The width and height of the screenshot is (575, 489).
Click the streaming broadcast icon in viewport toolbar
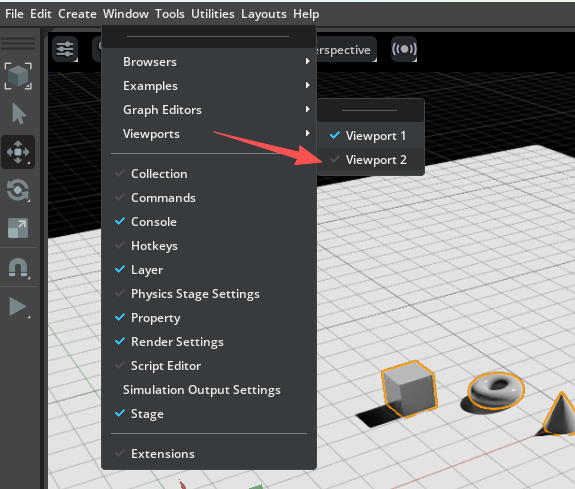[404, 49]
